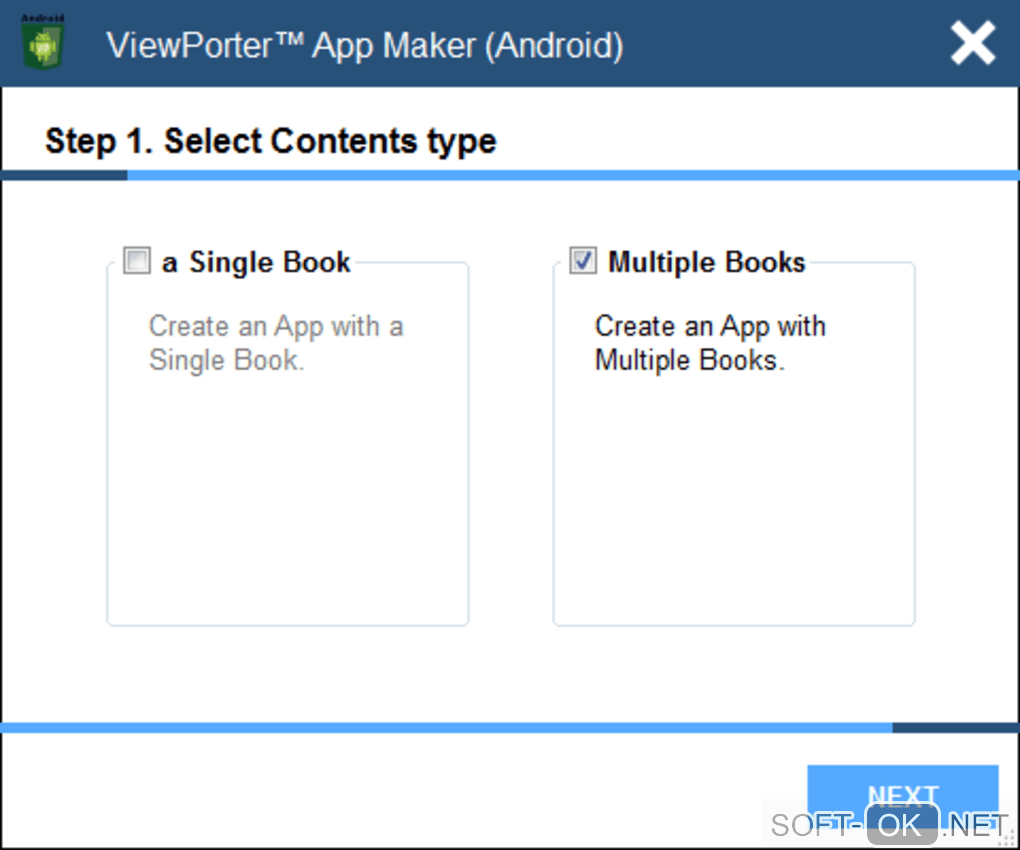Viewport: 1020px width, 850px height.
Task: Close the ViewPorter App Maker window
Action: point(972,44)
